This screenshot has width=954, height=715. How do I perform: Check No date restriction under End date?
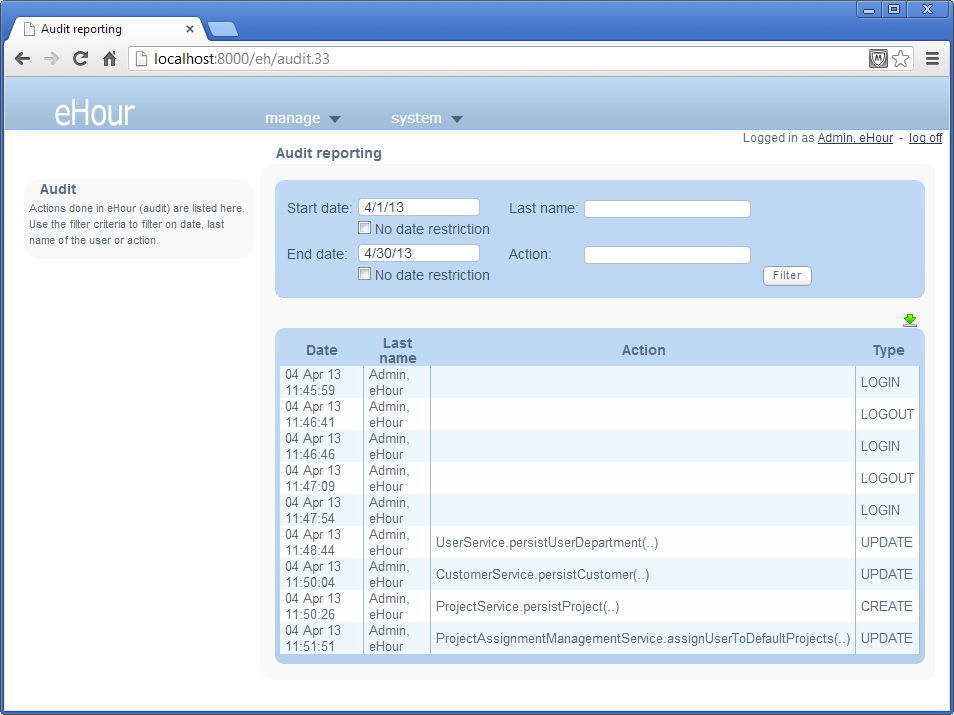pyautogui.click(x=364, y=274)
